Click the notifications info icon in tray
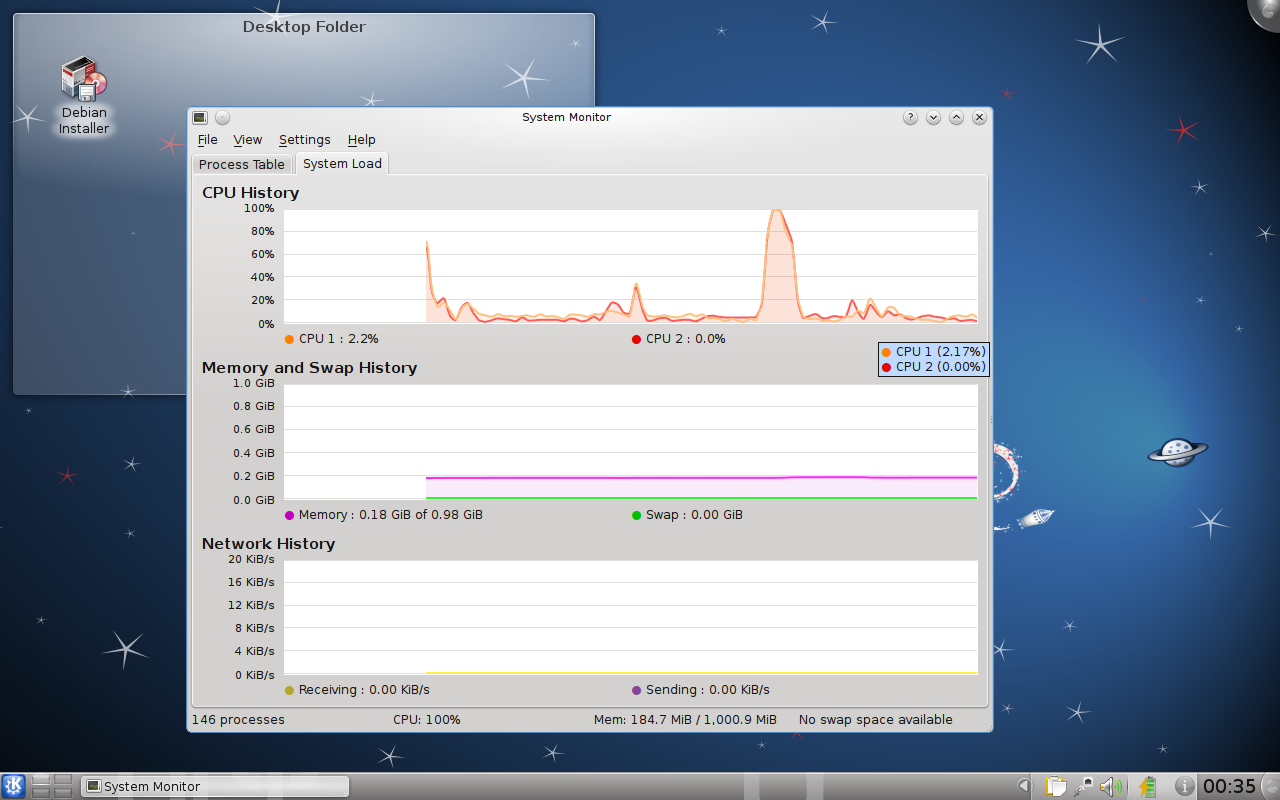1280x800 pixels. (1183, 786)
